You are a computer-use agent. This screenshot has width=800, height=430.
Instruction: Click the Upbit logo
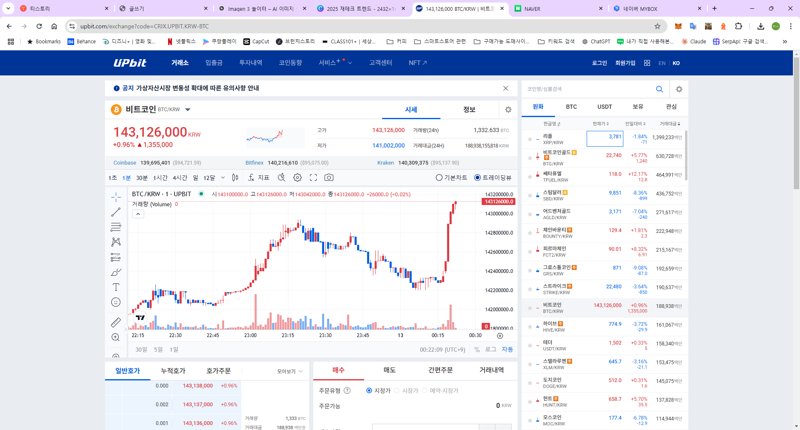click(130, 63)
